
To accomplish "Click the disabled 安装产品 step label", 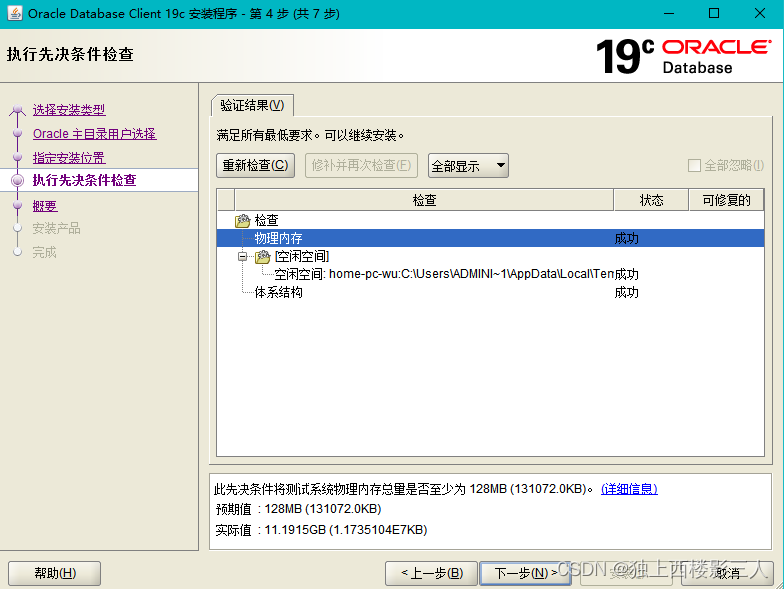I will [x=56, y=229].
